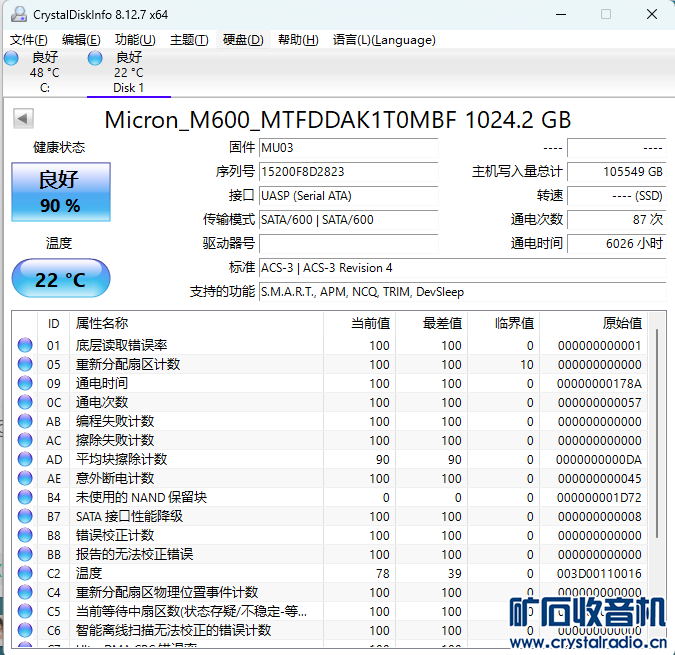Select the 意外断电计数 row
This screenshot has width=675, height=655.
point(329,478)
